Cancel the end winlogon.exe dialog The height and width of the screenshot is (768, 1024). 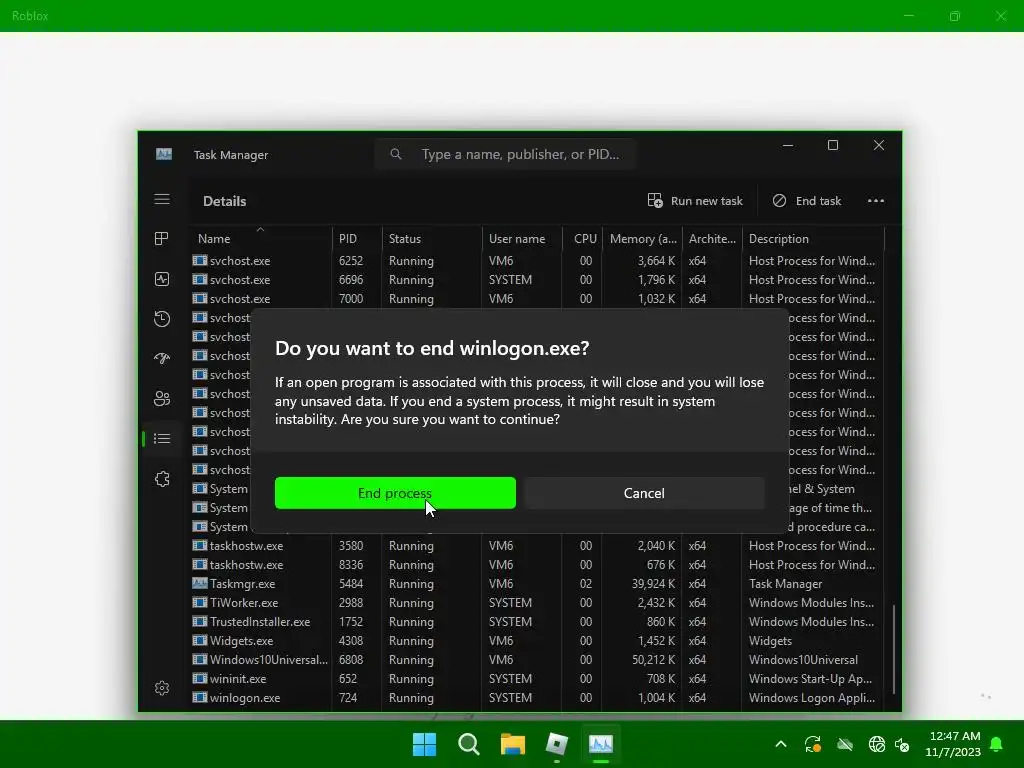click(644, 493)
